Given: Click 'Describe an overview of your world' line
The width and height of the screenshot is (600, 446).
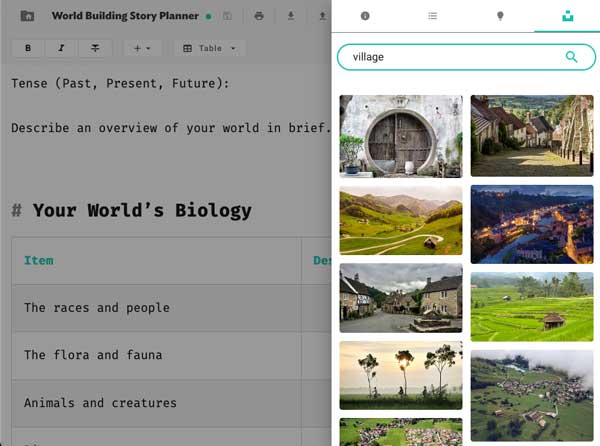Looking at the screenshot, I should 170,128.
